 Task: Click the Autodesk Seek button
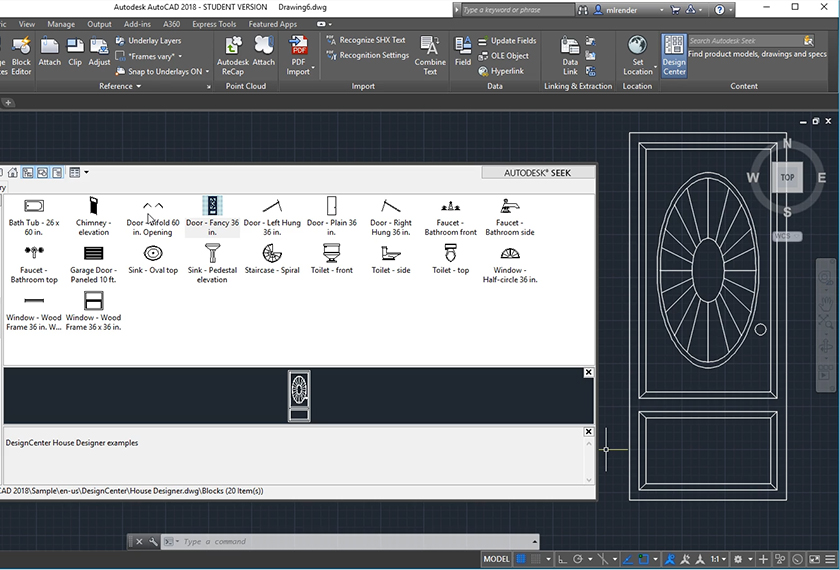pos(538,172)
